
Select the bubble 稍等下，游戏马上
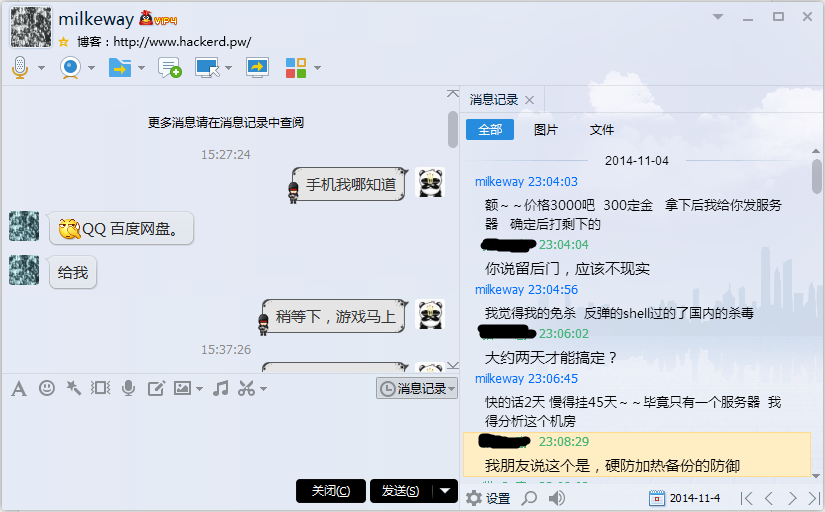[335, 316]
